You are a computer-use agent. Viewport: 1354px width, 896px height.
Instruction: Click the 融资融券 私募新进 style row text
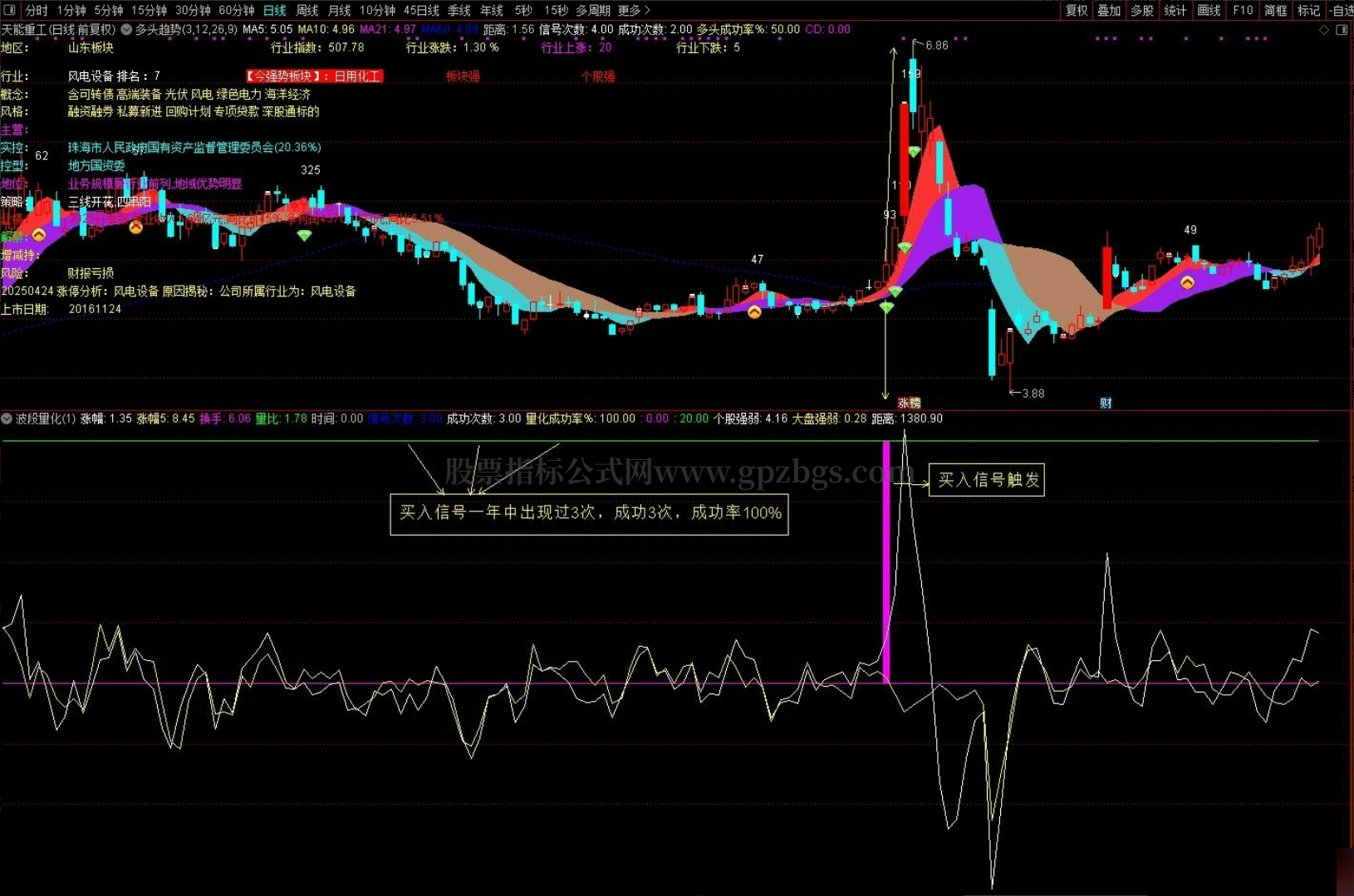coord(194,111)
